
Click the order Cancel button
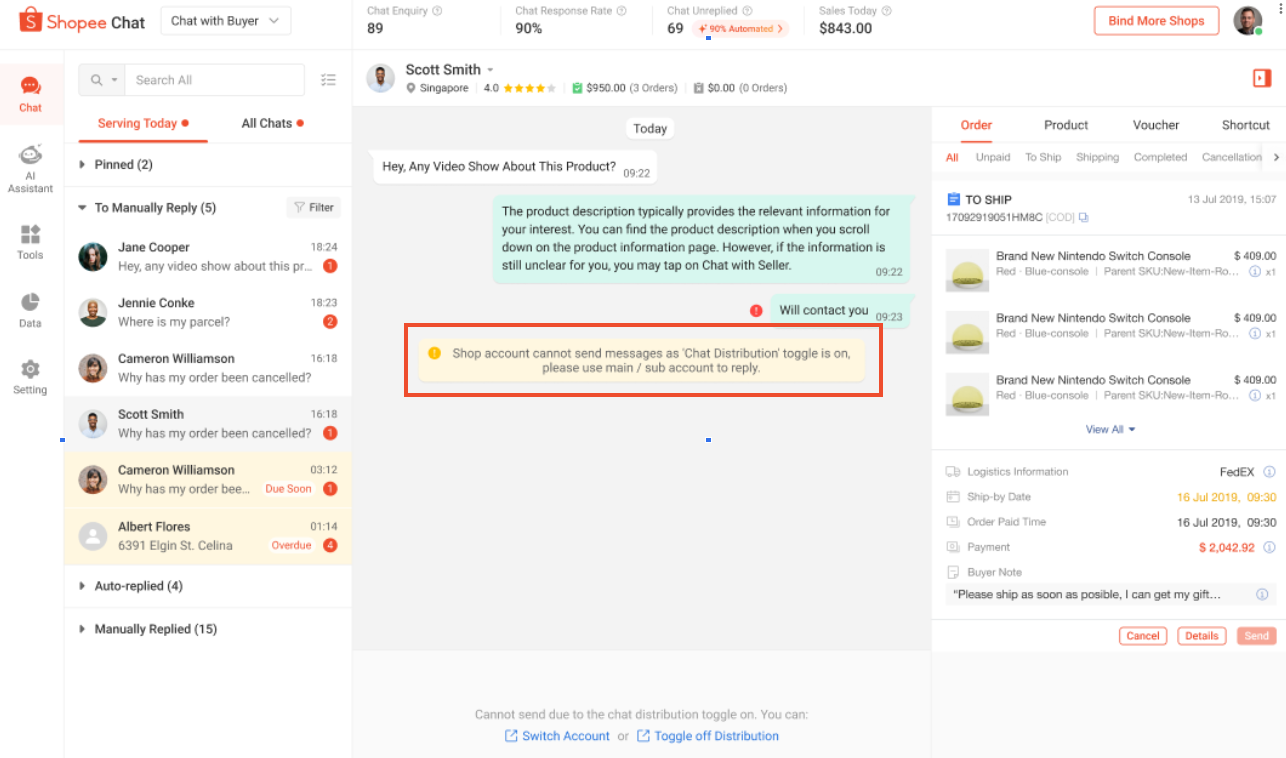click(x=1143, y=636)
